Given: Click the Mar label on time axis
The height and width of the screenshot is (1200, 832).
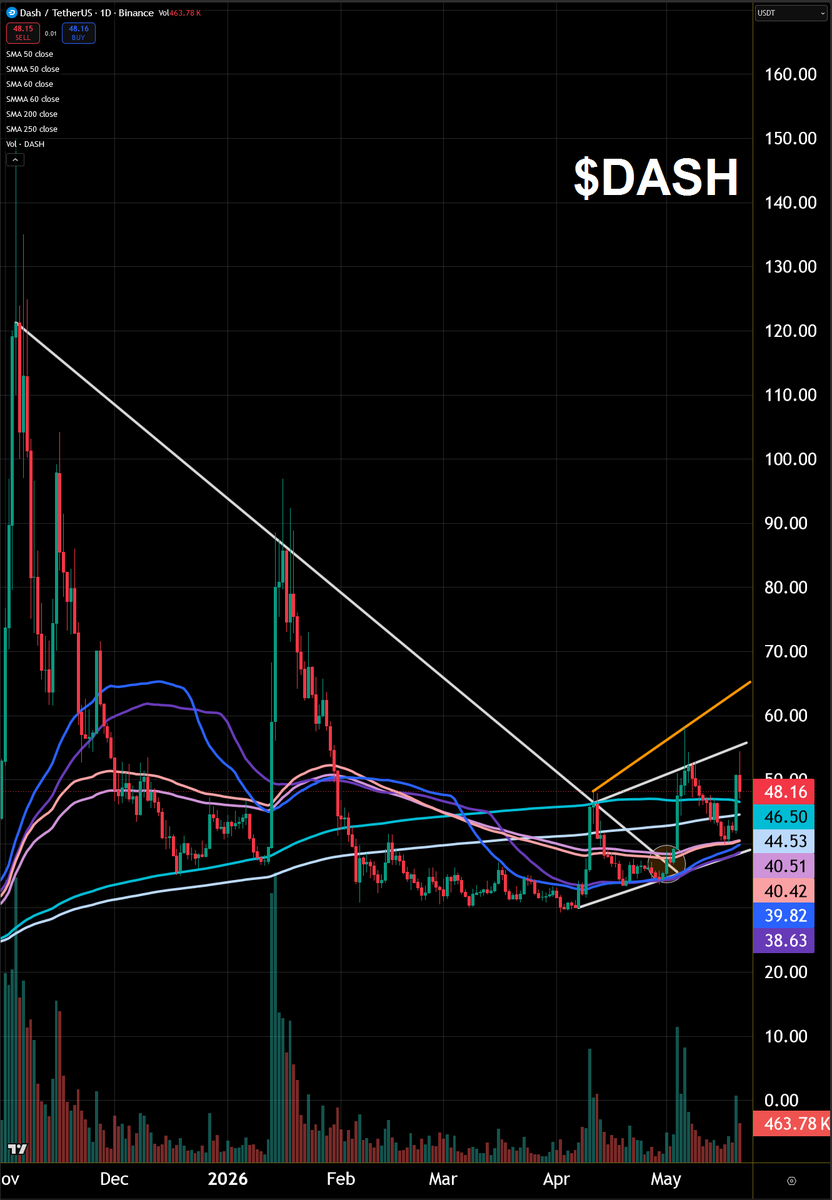Looking at the screenshot, I should (x=442, y=1180).
